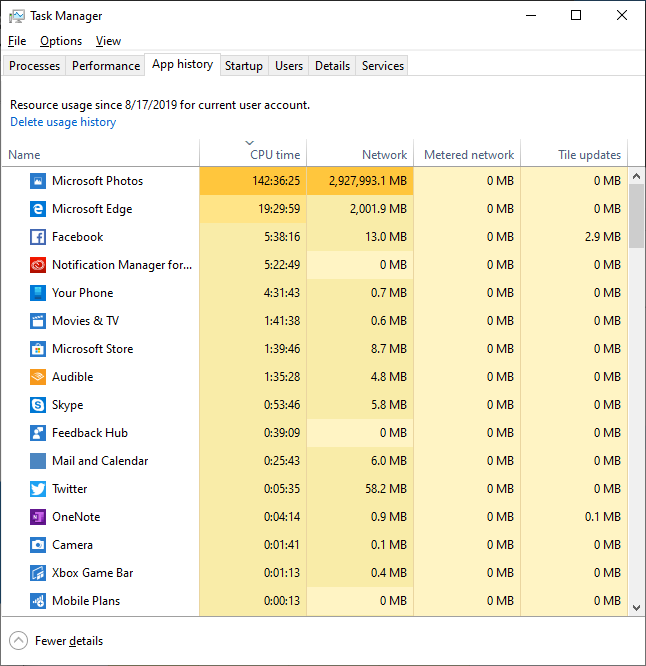Click the Microsoft Store icon
This screenshot has width=646, height=666.
[38, 349]
